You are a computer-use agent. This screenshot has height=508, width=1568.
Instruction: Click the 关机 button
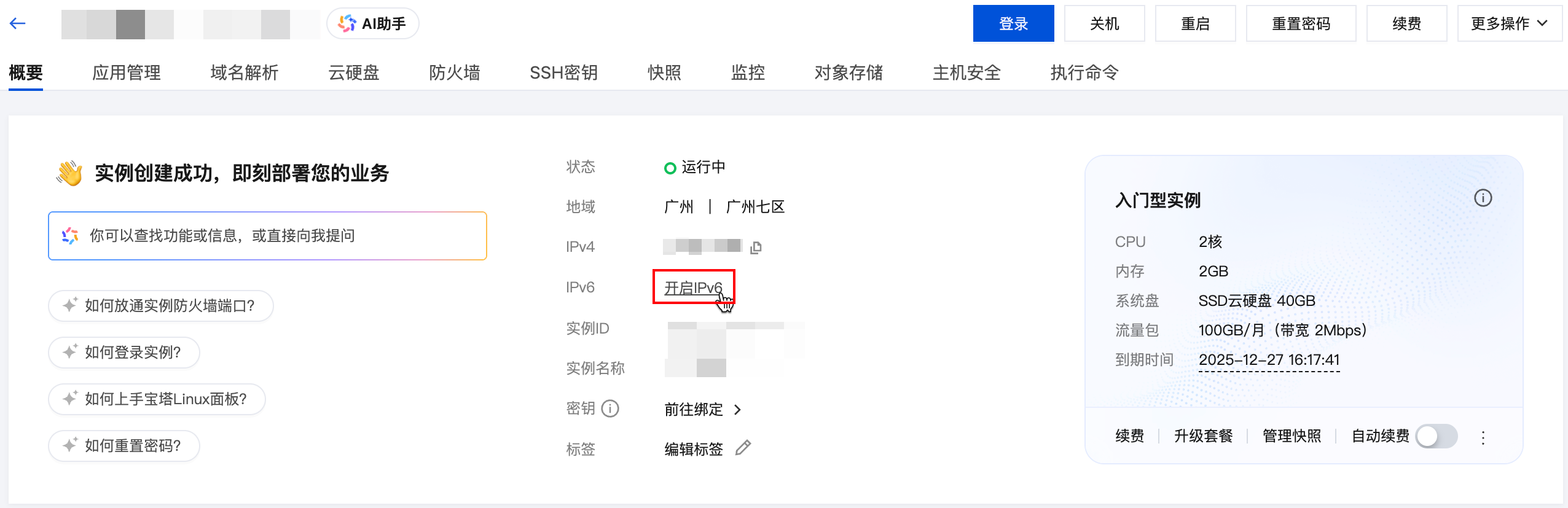1104,23
